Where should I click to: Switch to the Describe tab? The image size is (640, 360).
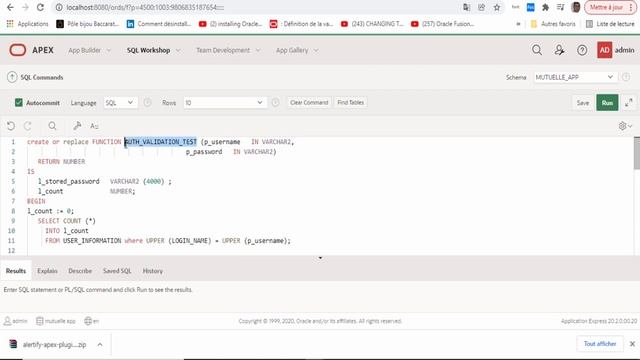80,271
